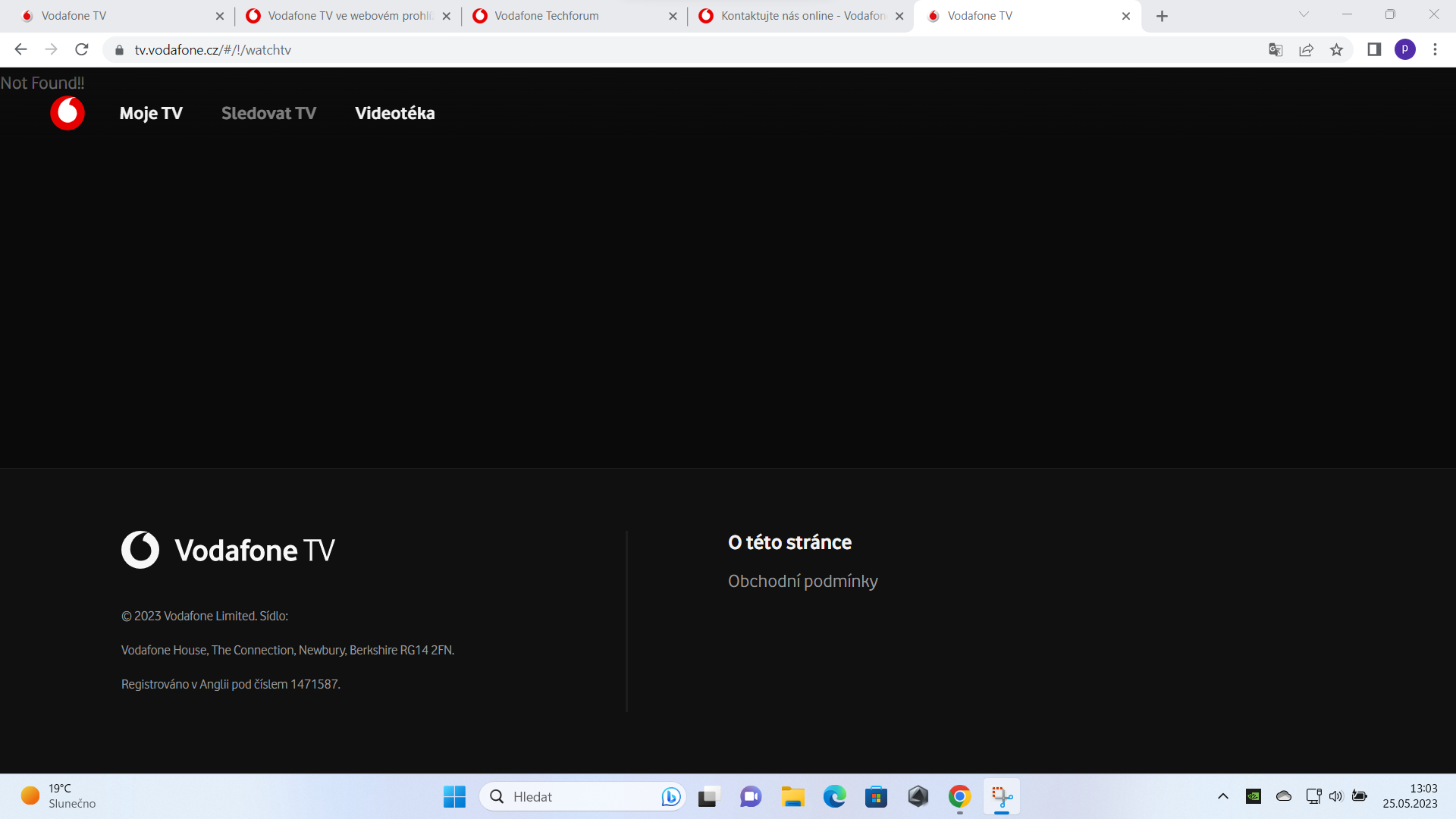Close the first Vodafone TV tab
Screen dimensions: 1456x819
pos(220,16)
